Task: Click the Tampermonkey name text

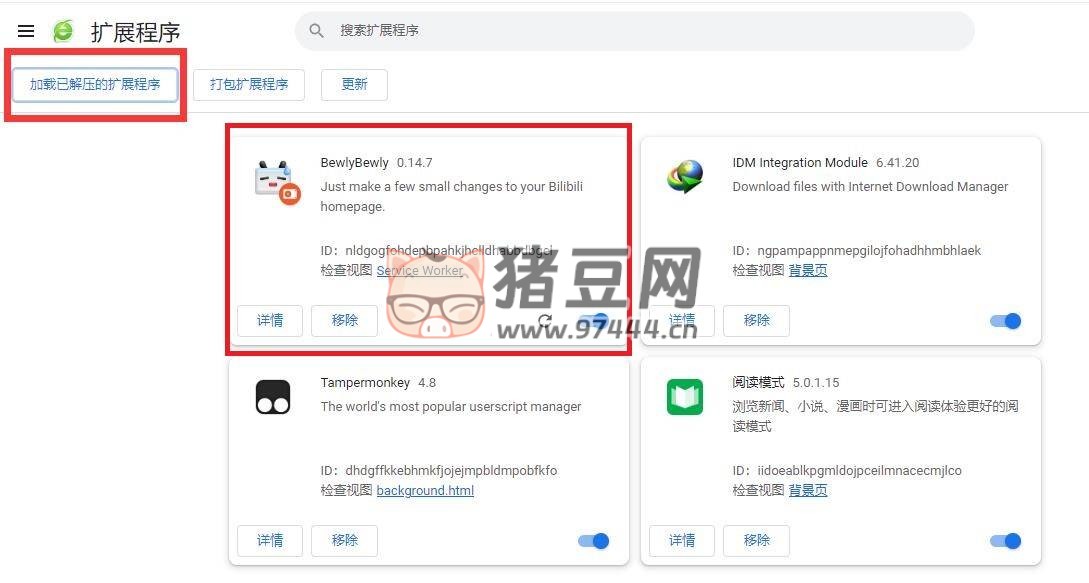Action: point(365,383)
